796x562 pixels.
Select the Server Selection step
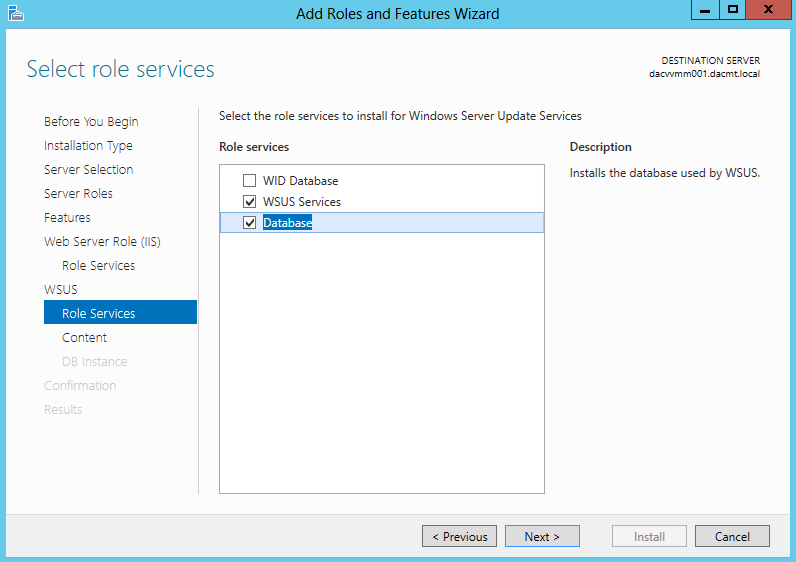pos(88,170)
